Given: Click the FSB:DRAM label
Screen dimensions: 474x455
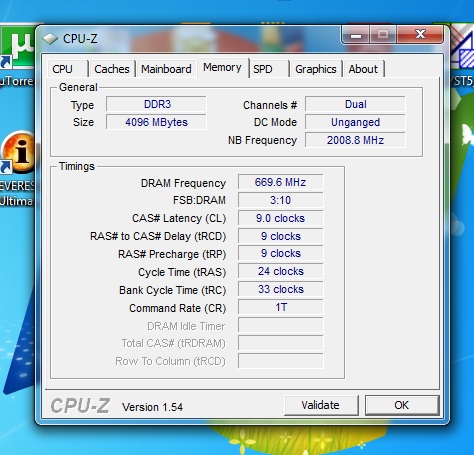Looking at the screenshot, I should point(199,200).
